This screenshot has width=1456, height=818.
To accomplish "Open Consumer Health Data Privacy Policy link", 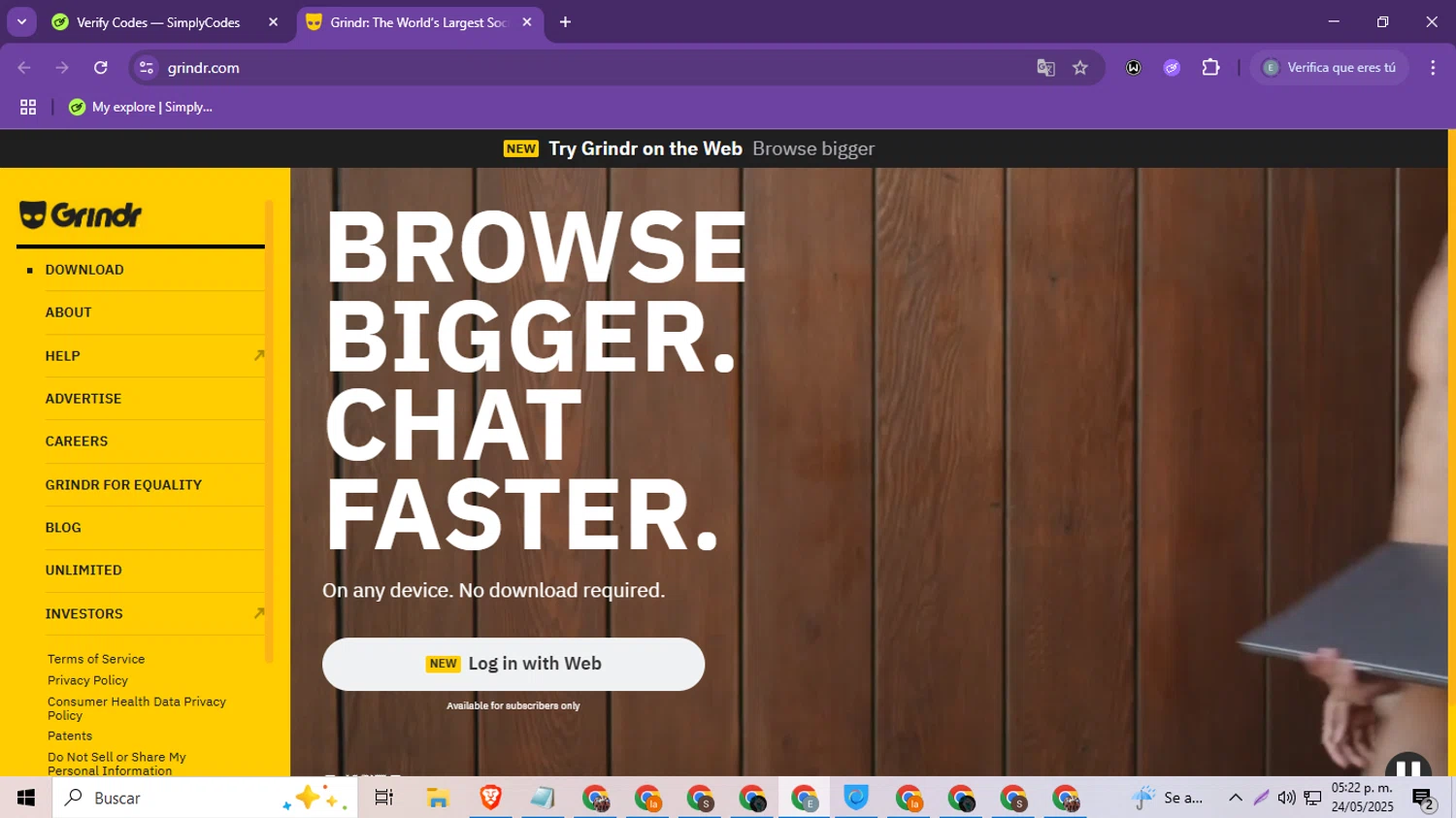I will coord(137,708).
